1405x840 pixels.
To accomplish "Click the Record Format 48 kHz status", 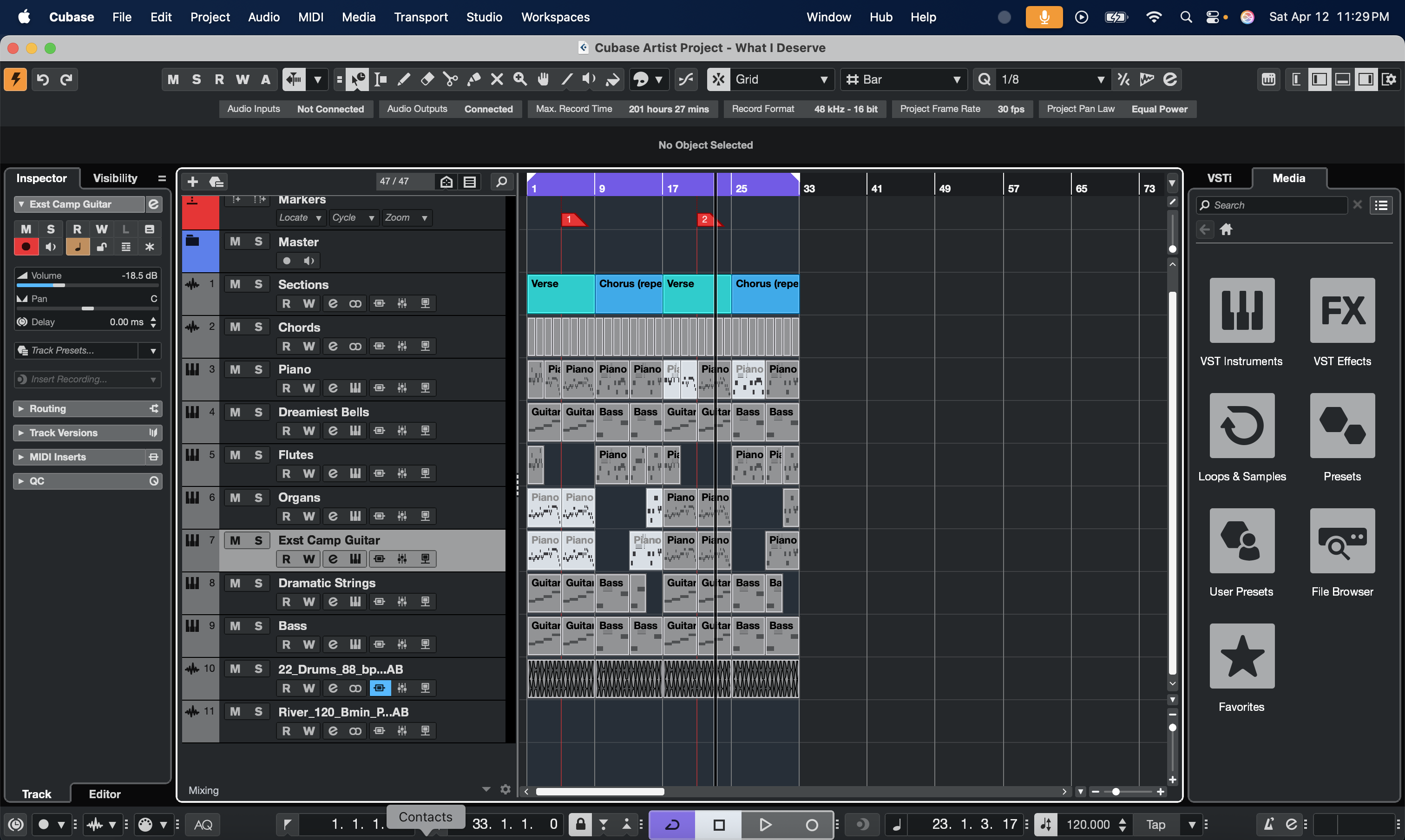I will [804, 109].
